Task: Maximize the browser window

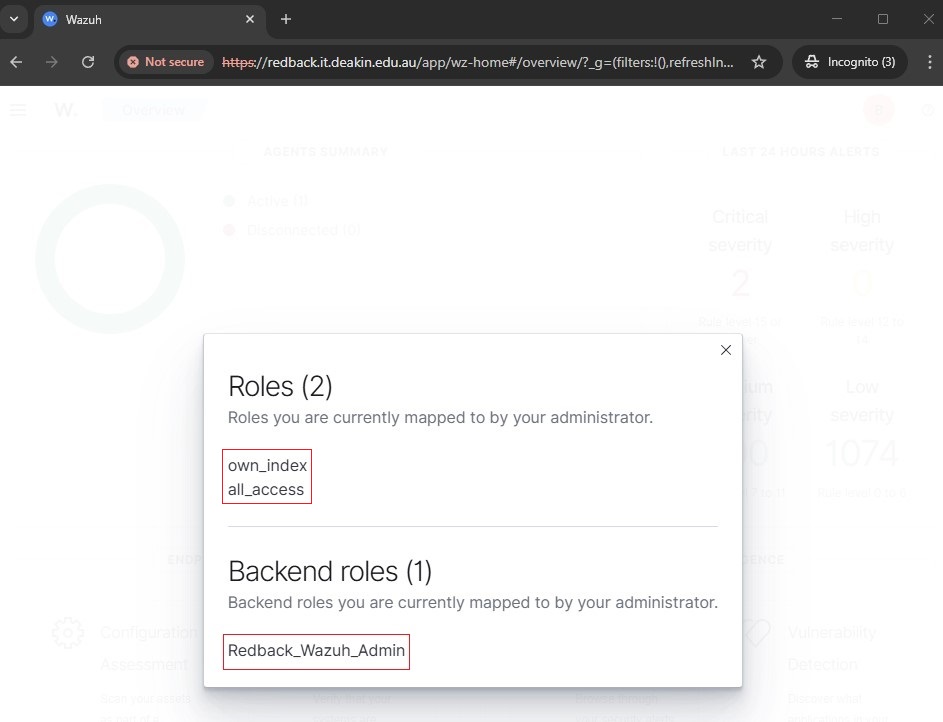Action: coord(883,19)
